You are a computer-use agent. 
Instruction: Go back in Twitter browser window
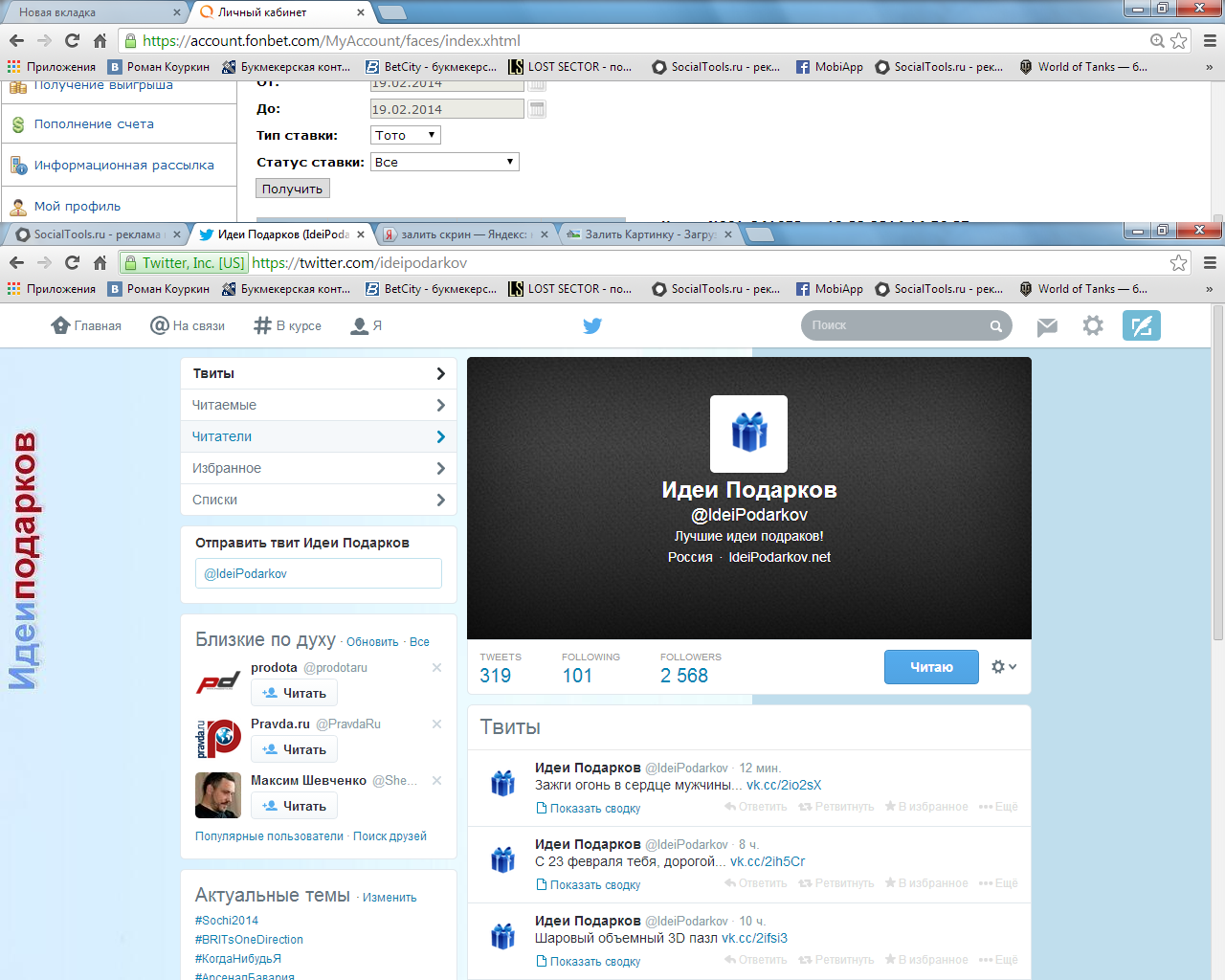pyautogui.click(x=16, y=262)
